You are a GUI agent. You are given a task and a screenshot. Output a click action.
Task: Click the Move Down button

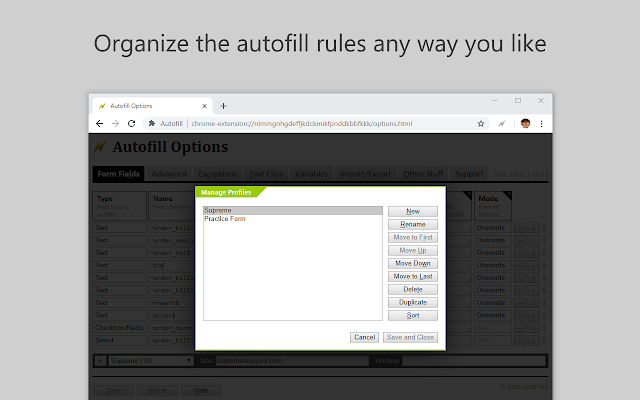[413, 264]
